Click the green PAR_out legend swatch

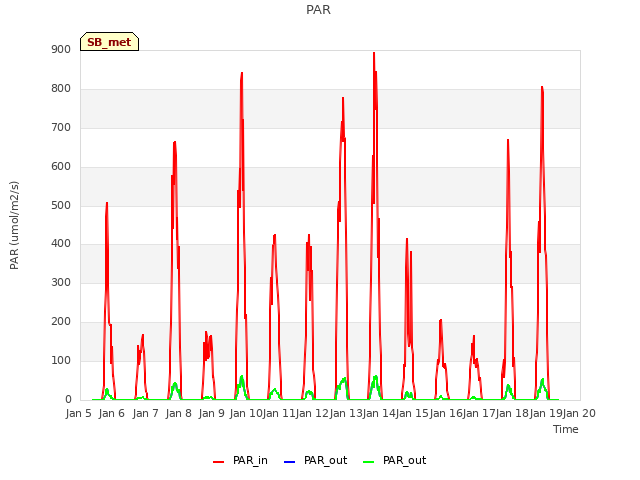click(369, 462)
